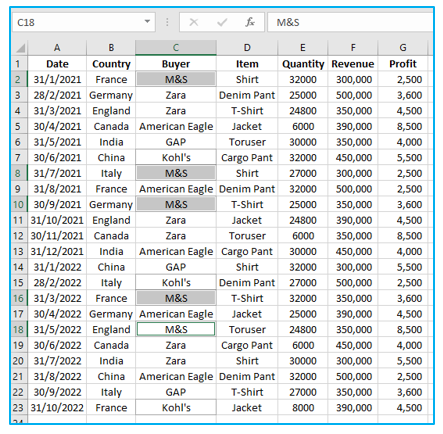
Task: Click the date 31/12/2021
Action: [57, 251]
